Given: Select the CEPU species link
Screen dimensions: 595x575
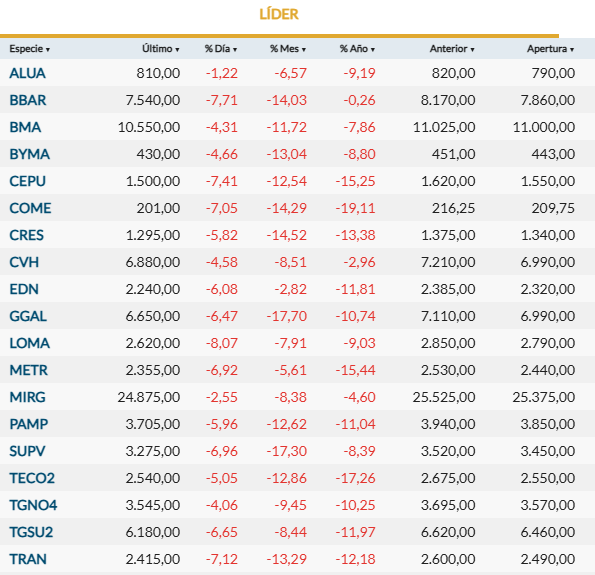Looking at the screenshot, I should tap(27, 181).
